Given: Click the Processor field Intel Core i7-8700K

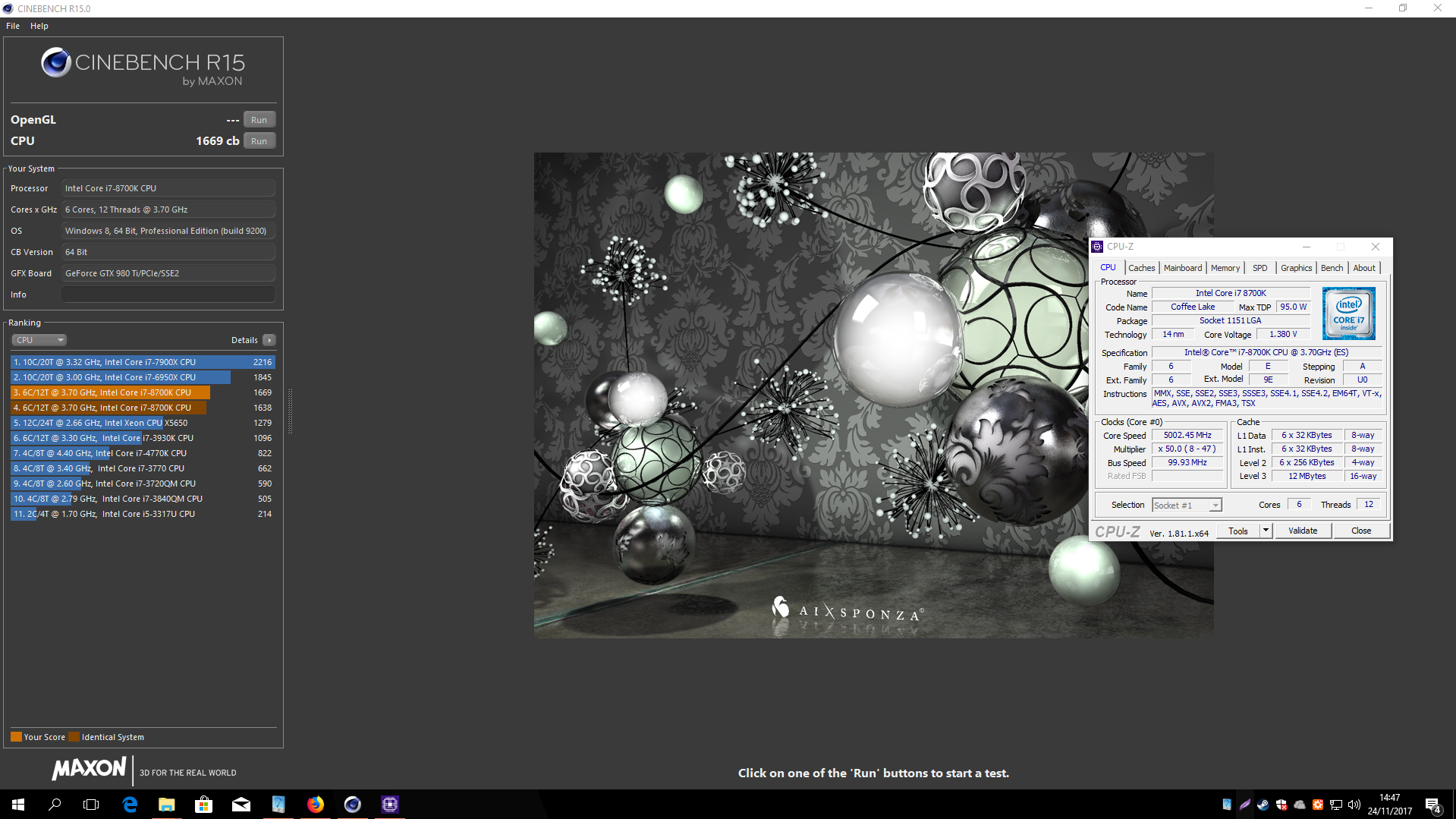Looking at the screenshot, I should (168, 188).
